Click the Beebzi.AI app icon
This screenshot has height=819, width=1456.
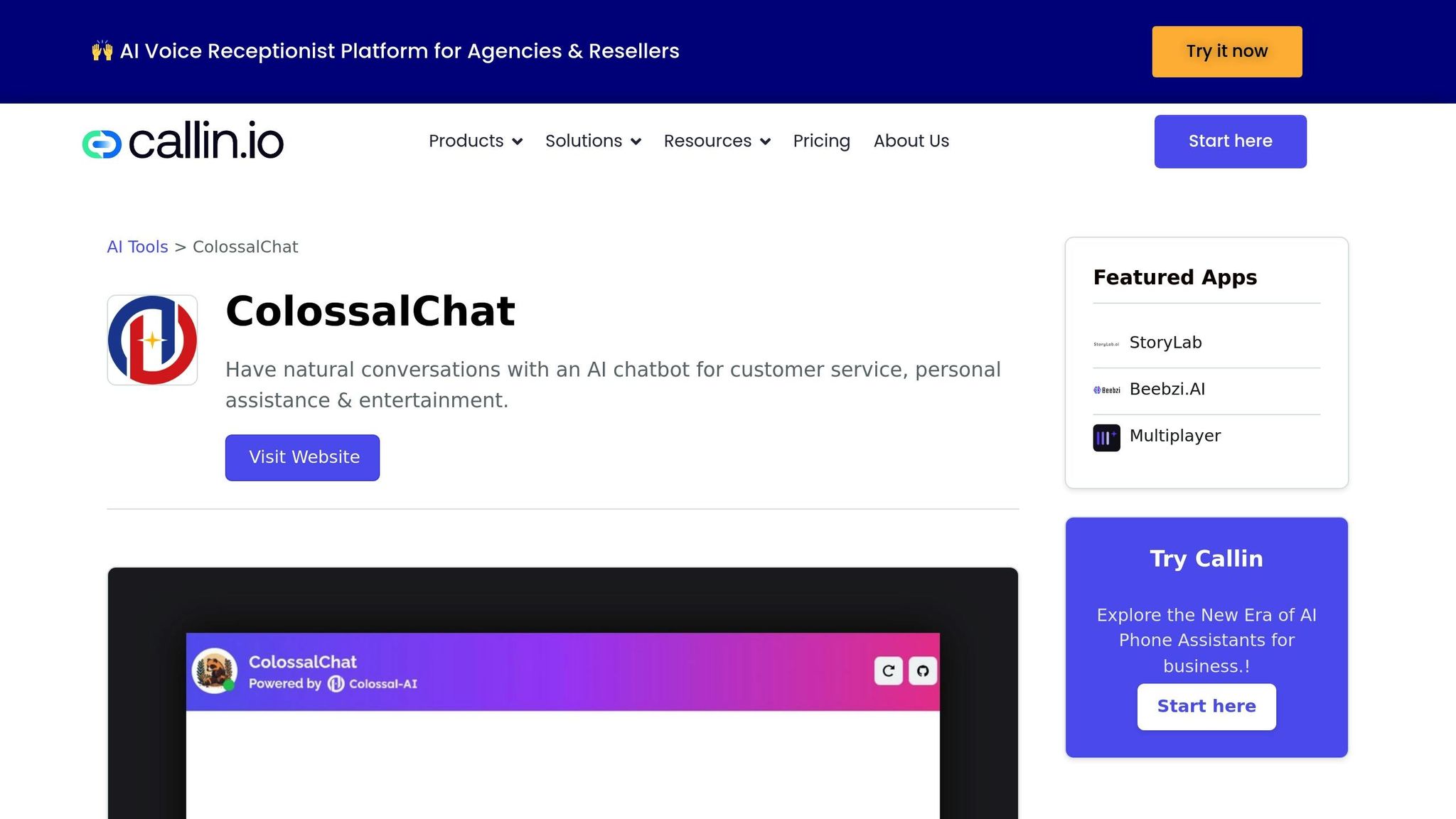1106,390
